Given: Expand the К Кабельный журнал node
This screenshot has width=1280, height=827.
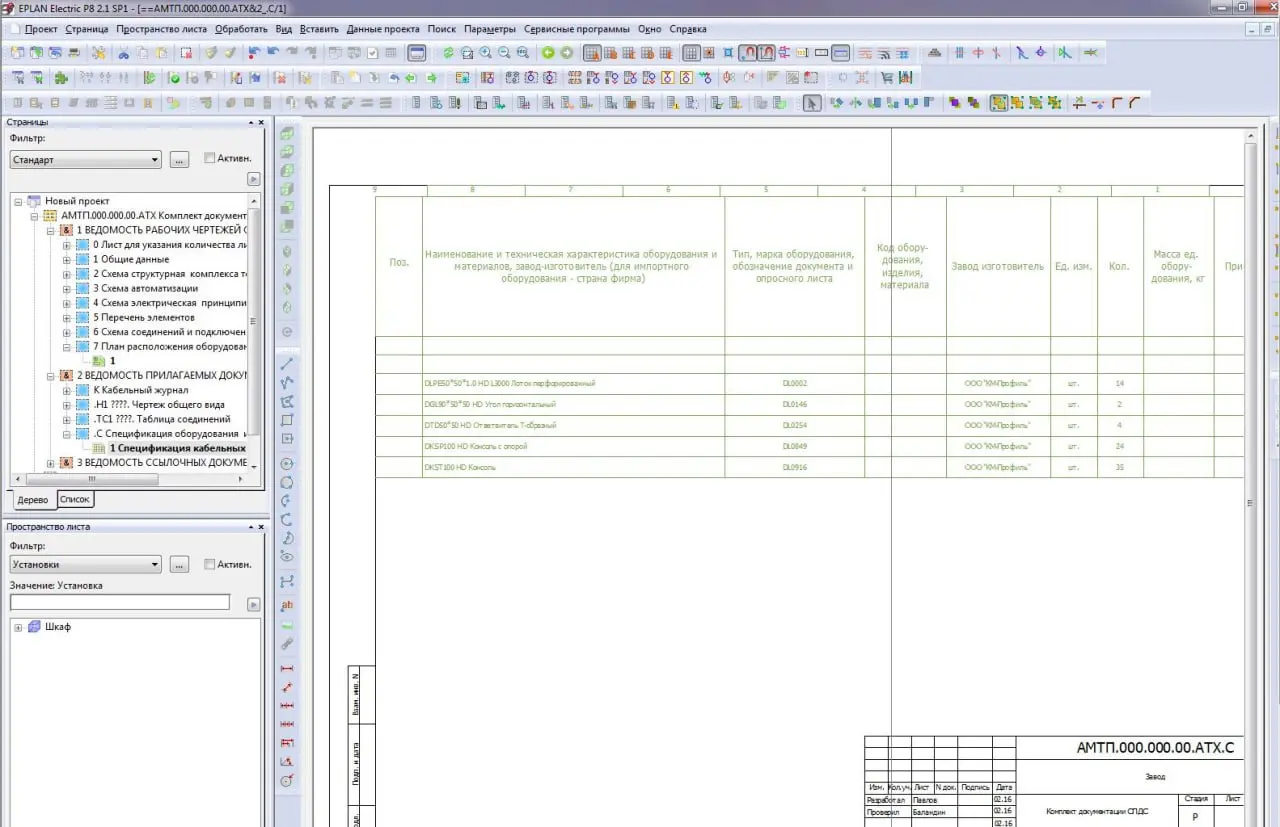Looking at the screenshot, I should pos(67,390).
